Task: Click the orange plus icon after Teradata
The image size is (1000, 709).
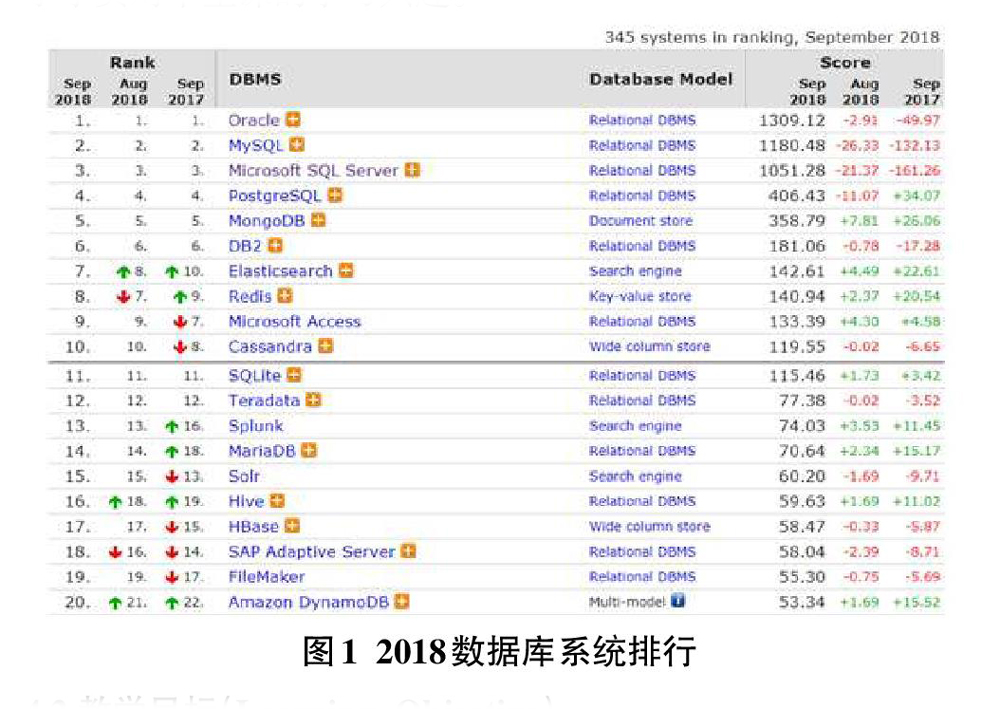Action: pos(313,400)
